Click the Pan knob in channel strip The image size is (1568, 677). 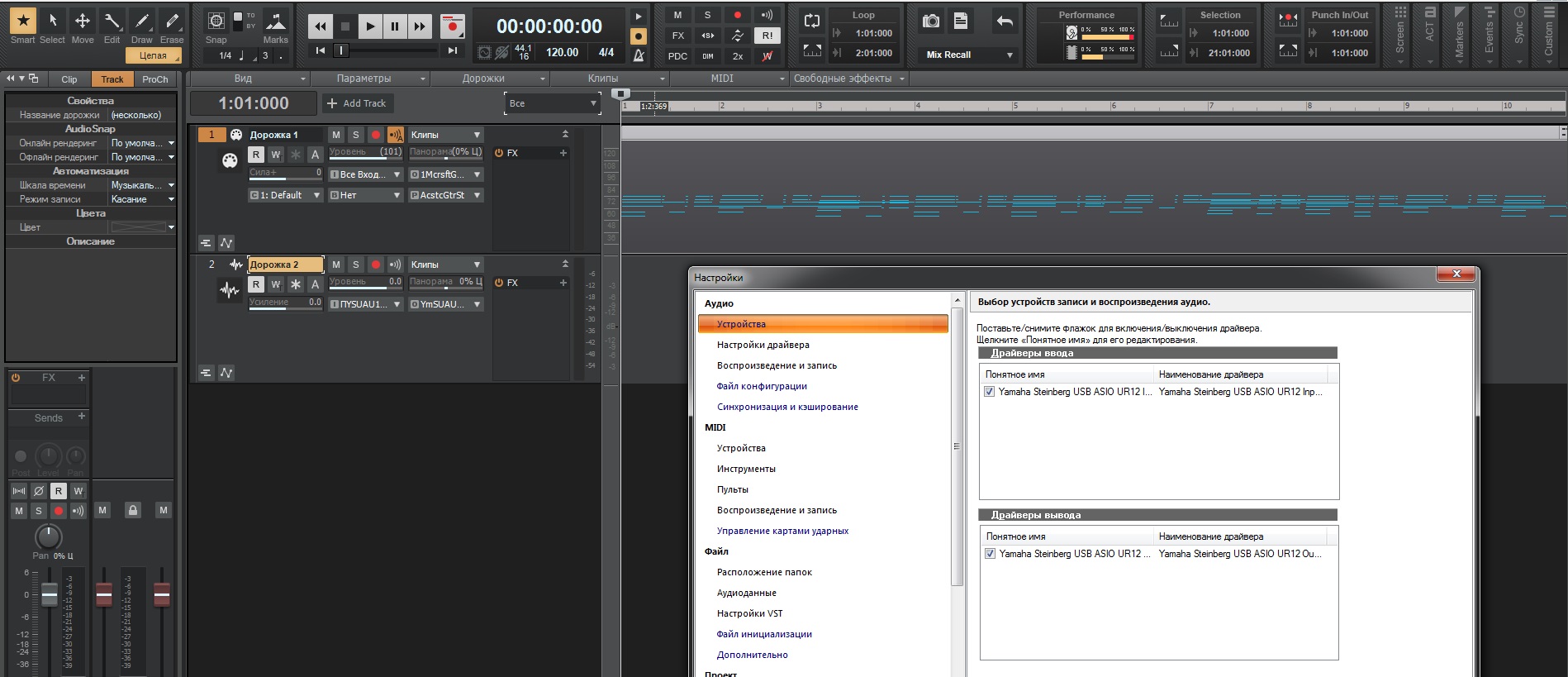point(49,536)
